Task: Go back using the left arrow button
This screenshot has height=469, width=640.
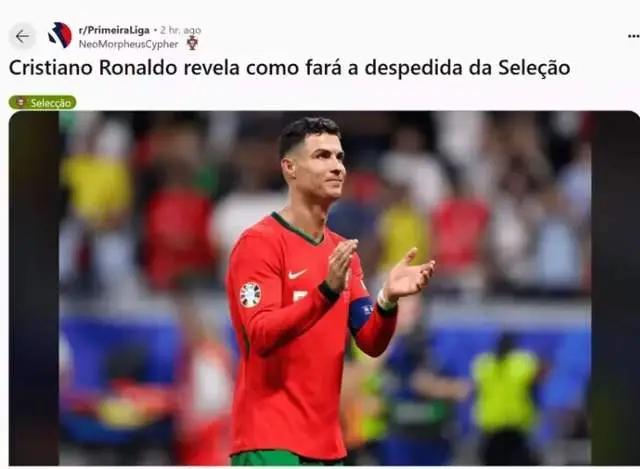Action: [22, 37]
